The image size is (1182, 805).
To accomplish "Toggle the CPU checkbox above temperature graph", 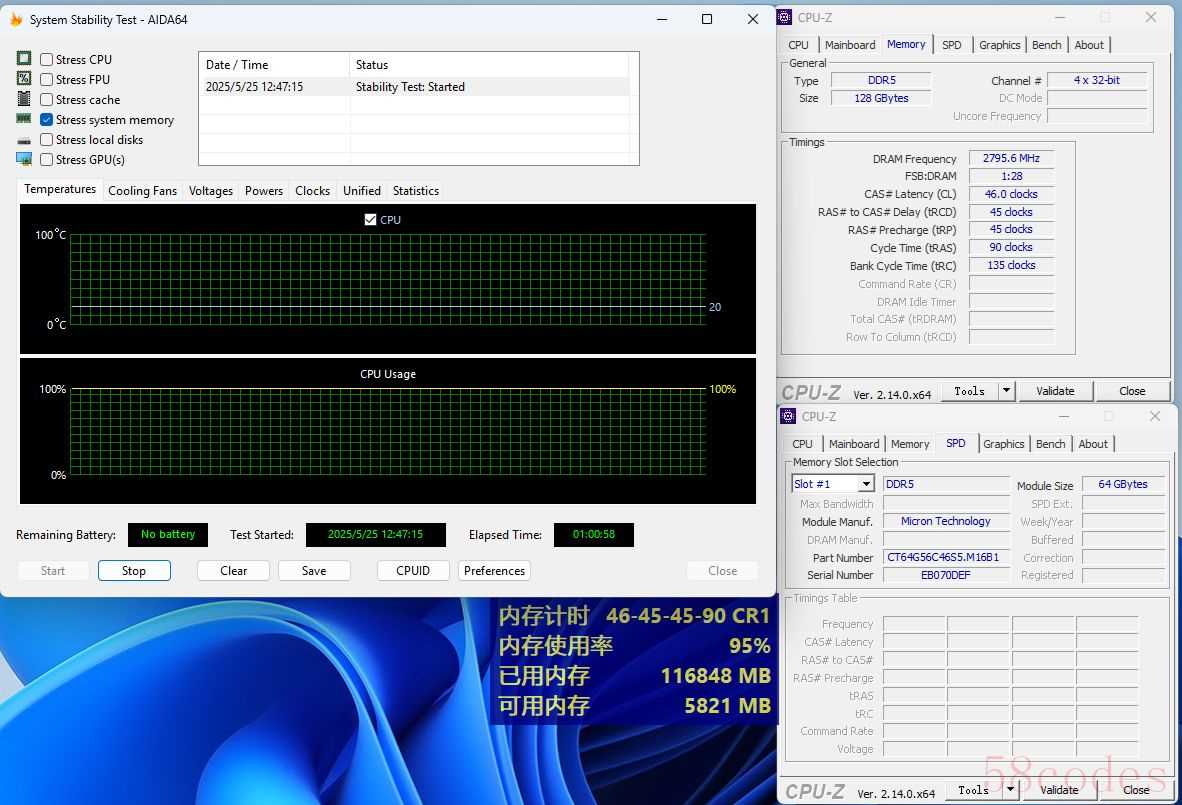I will click(x=370, y=219).
